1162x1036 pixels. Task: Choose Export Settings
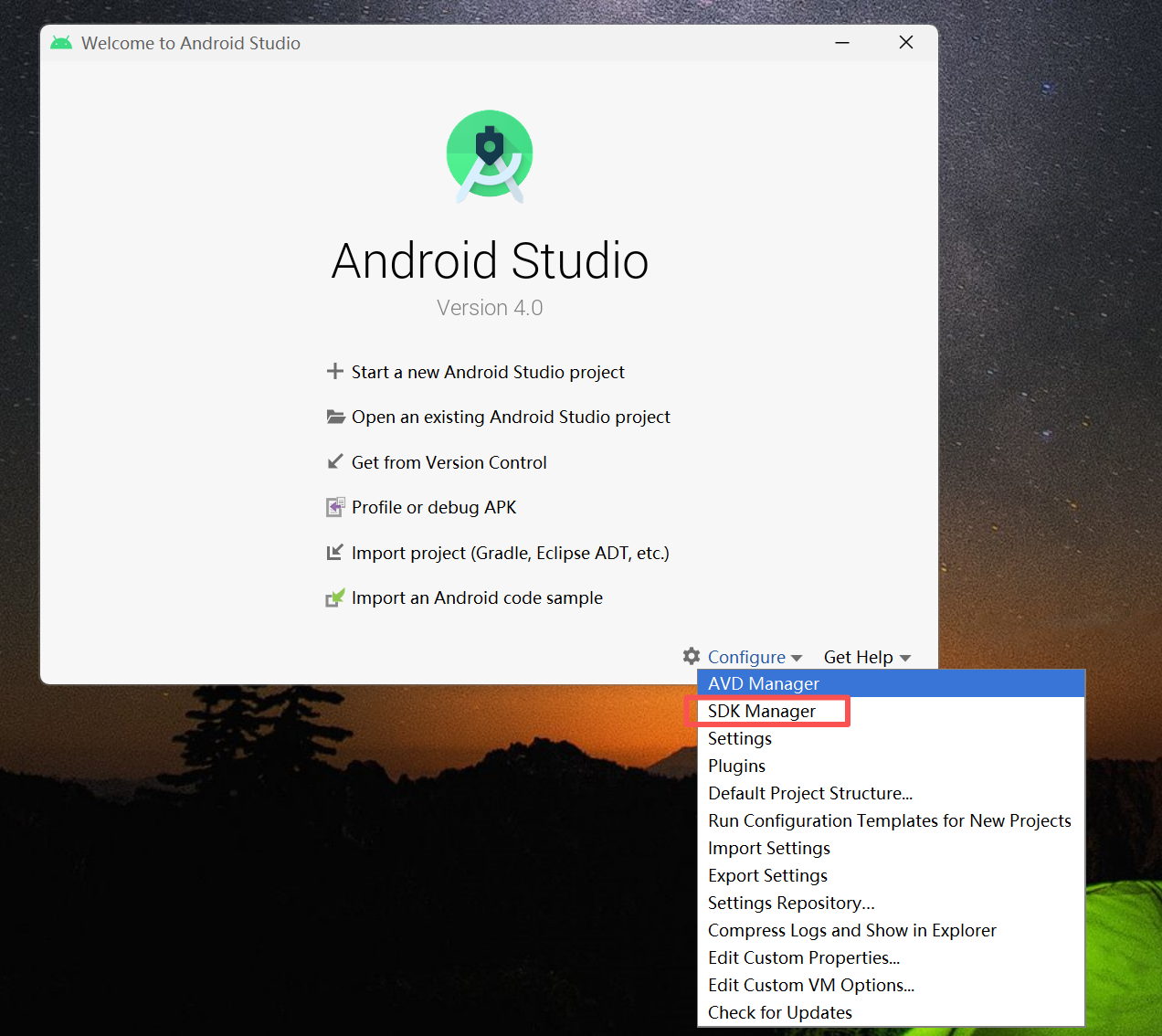(891, 875)
